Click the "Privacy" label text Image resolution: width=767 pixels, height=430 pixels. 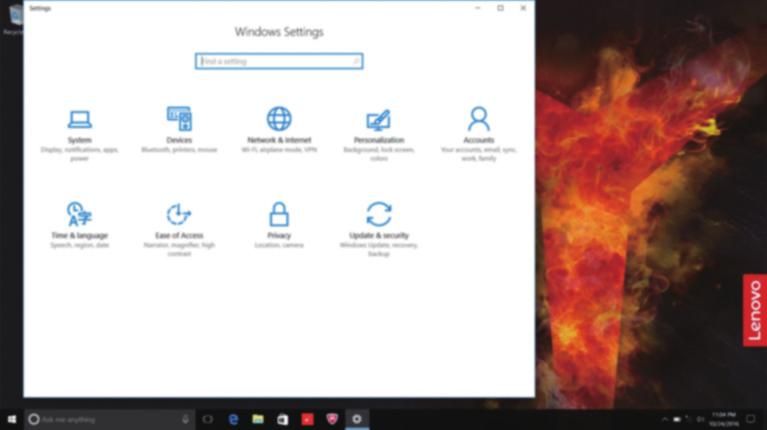tap(279, 235)
